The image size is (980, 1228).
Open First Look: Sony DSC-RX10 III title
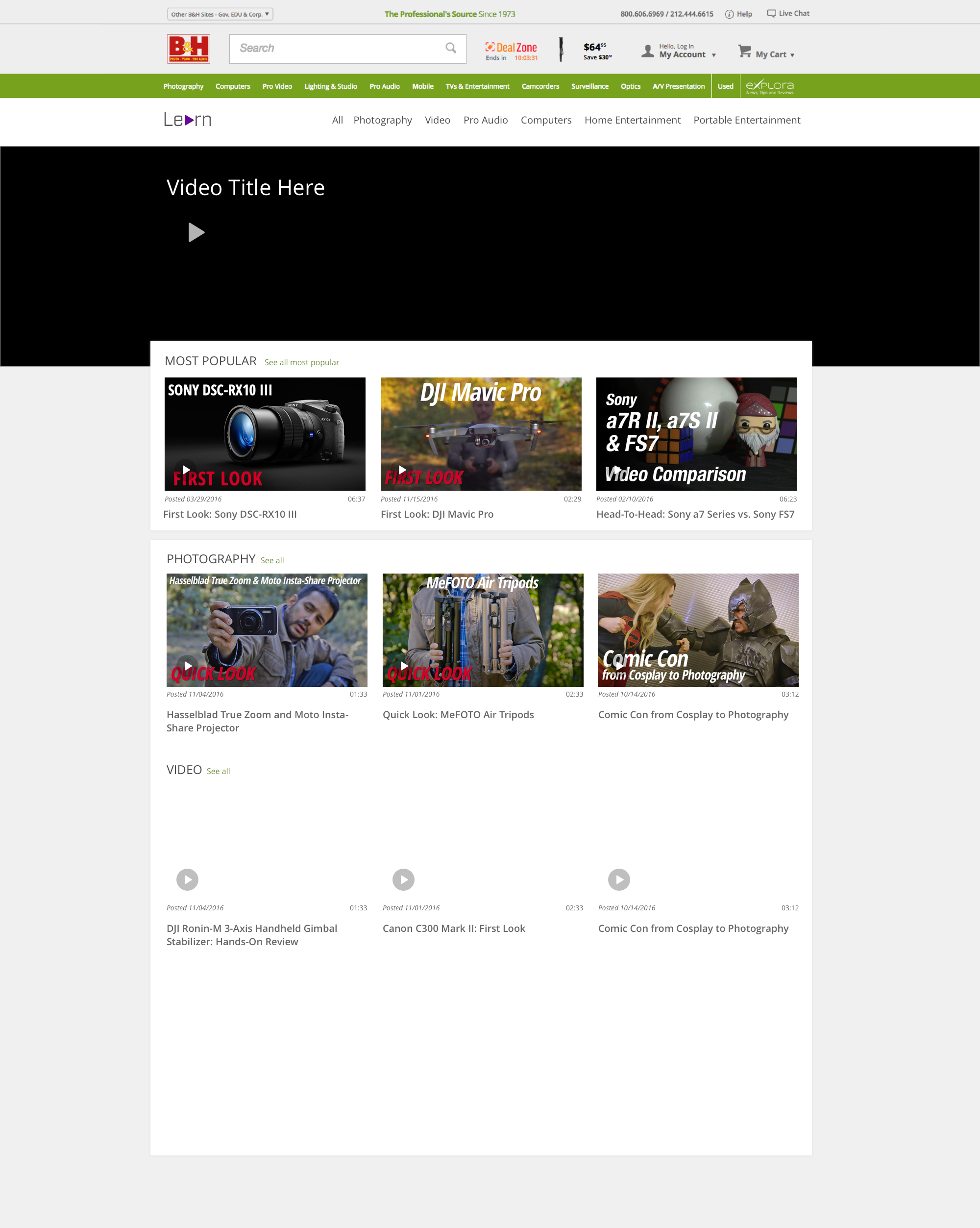coord(230,514)
